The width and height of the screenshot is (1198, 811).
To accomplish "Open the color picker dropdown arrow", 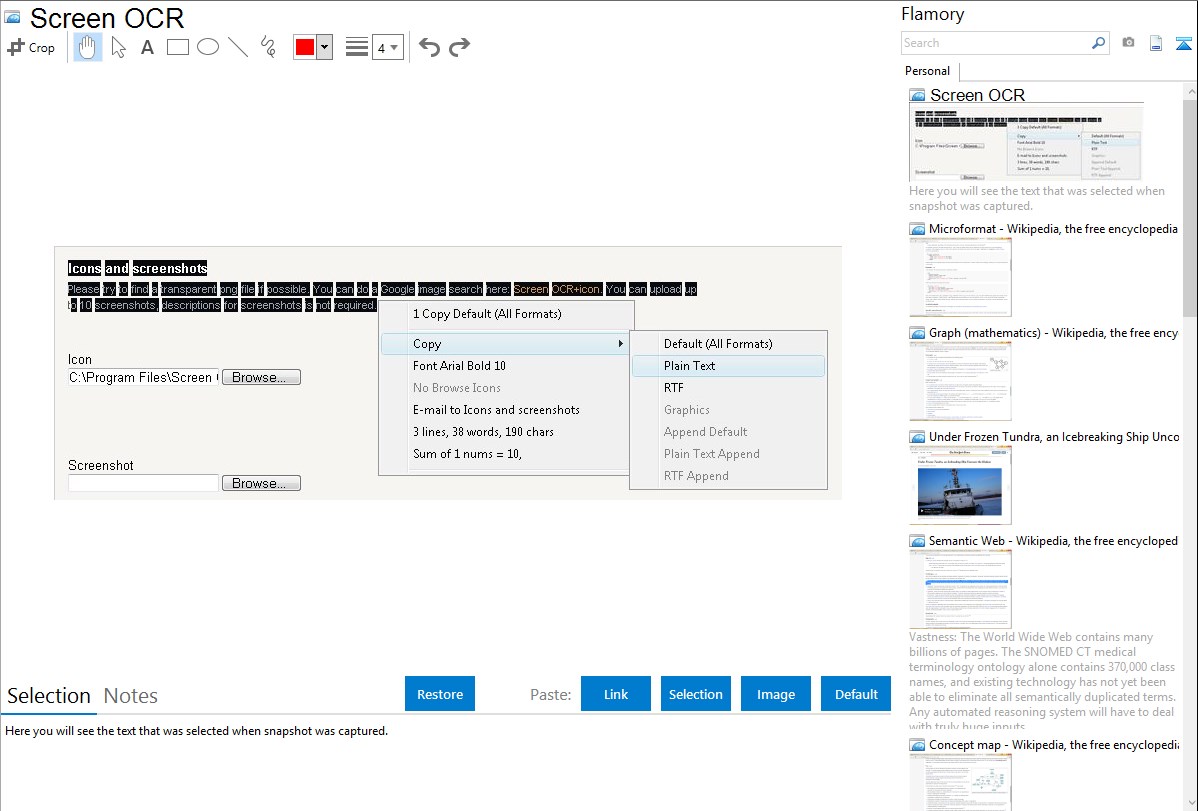I will tap(324, 47).
